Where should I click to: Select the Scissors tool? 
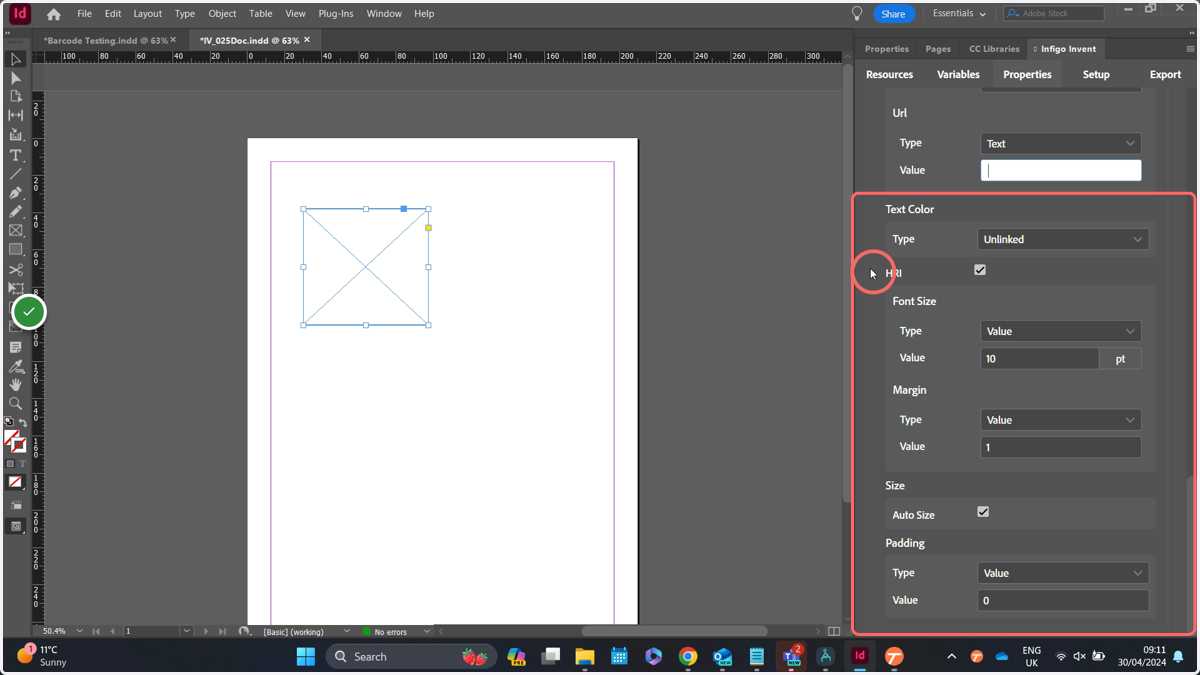click(16, 270)
